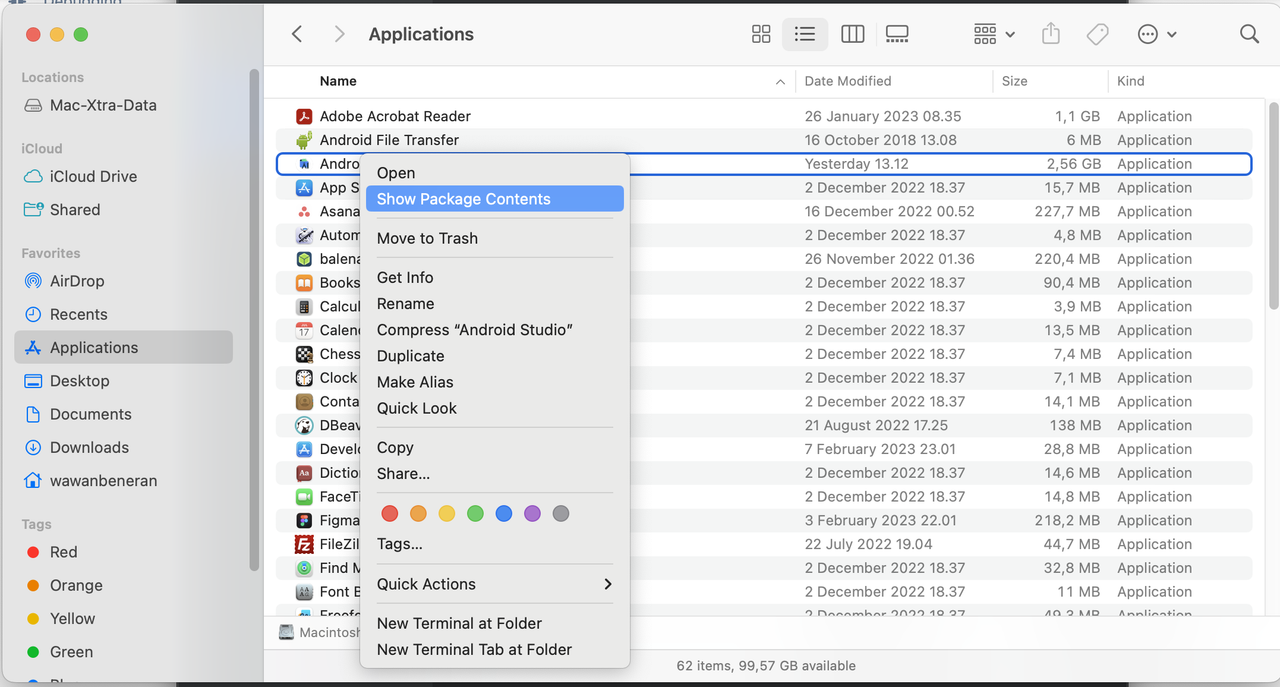
Task: Click the balenaEtcher app icon
Action: [304, 259]
